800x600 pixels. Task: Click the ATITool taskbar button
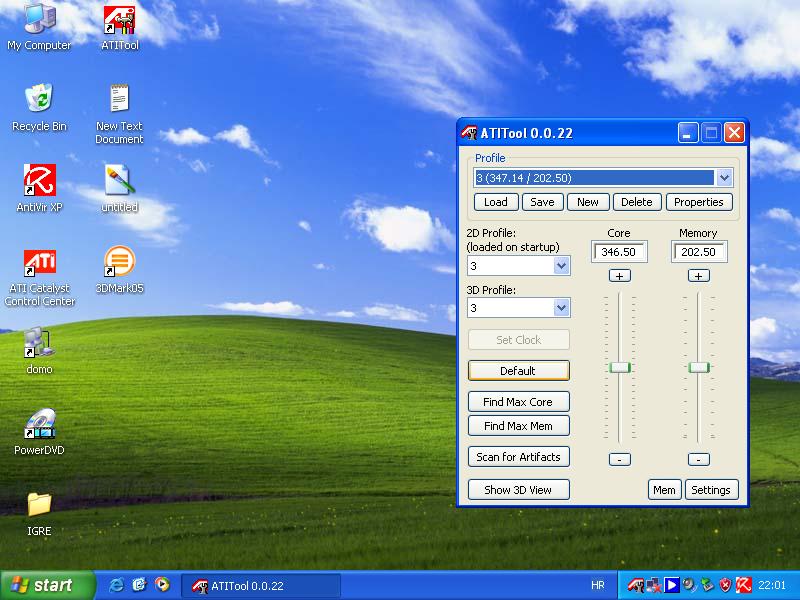tap(260, 585)
